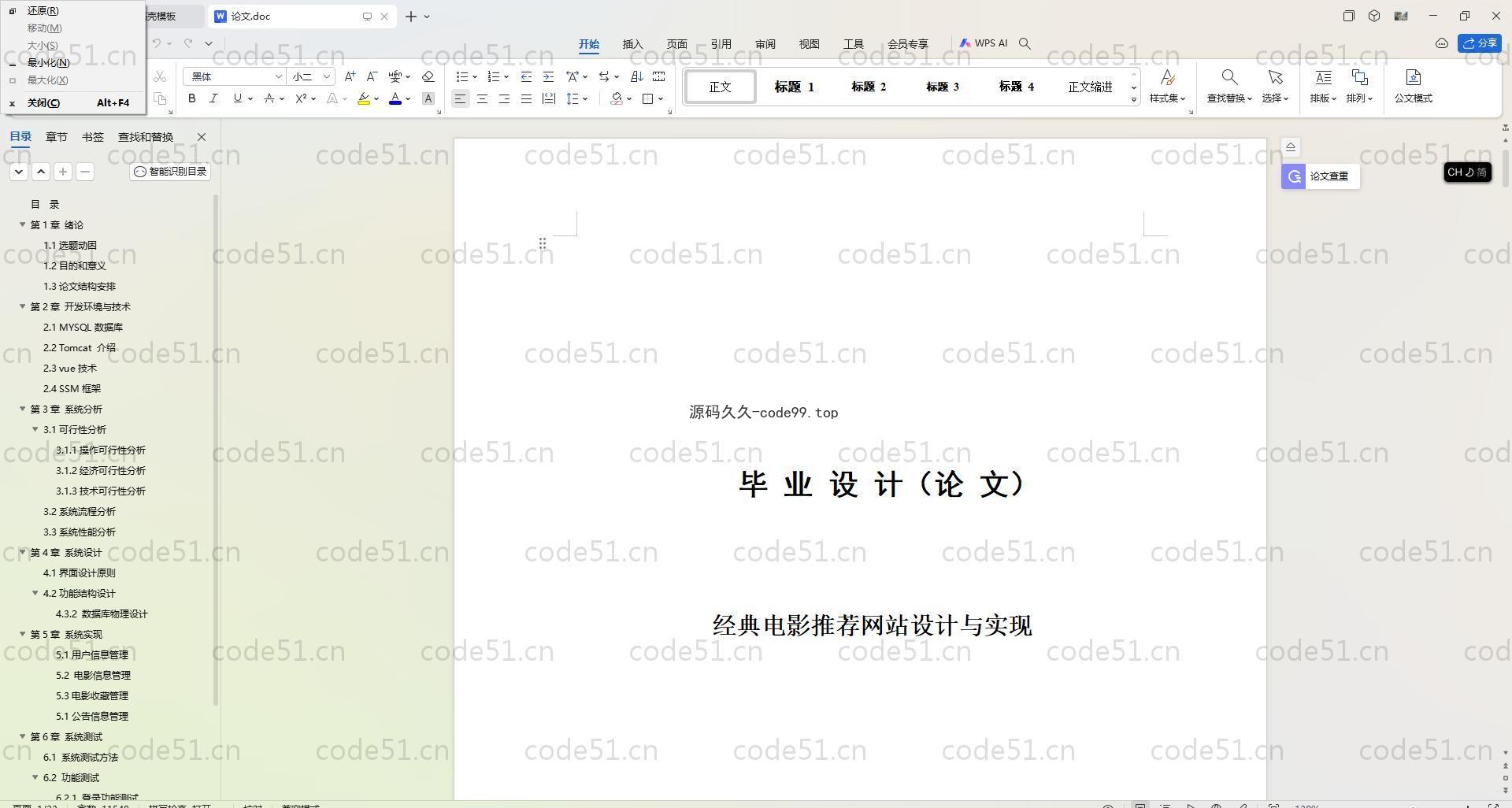Screen dimensions: 1512x808
Task: Open font size dropdown showing 小二
Action: click(x=326, y=76)
